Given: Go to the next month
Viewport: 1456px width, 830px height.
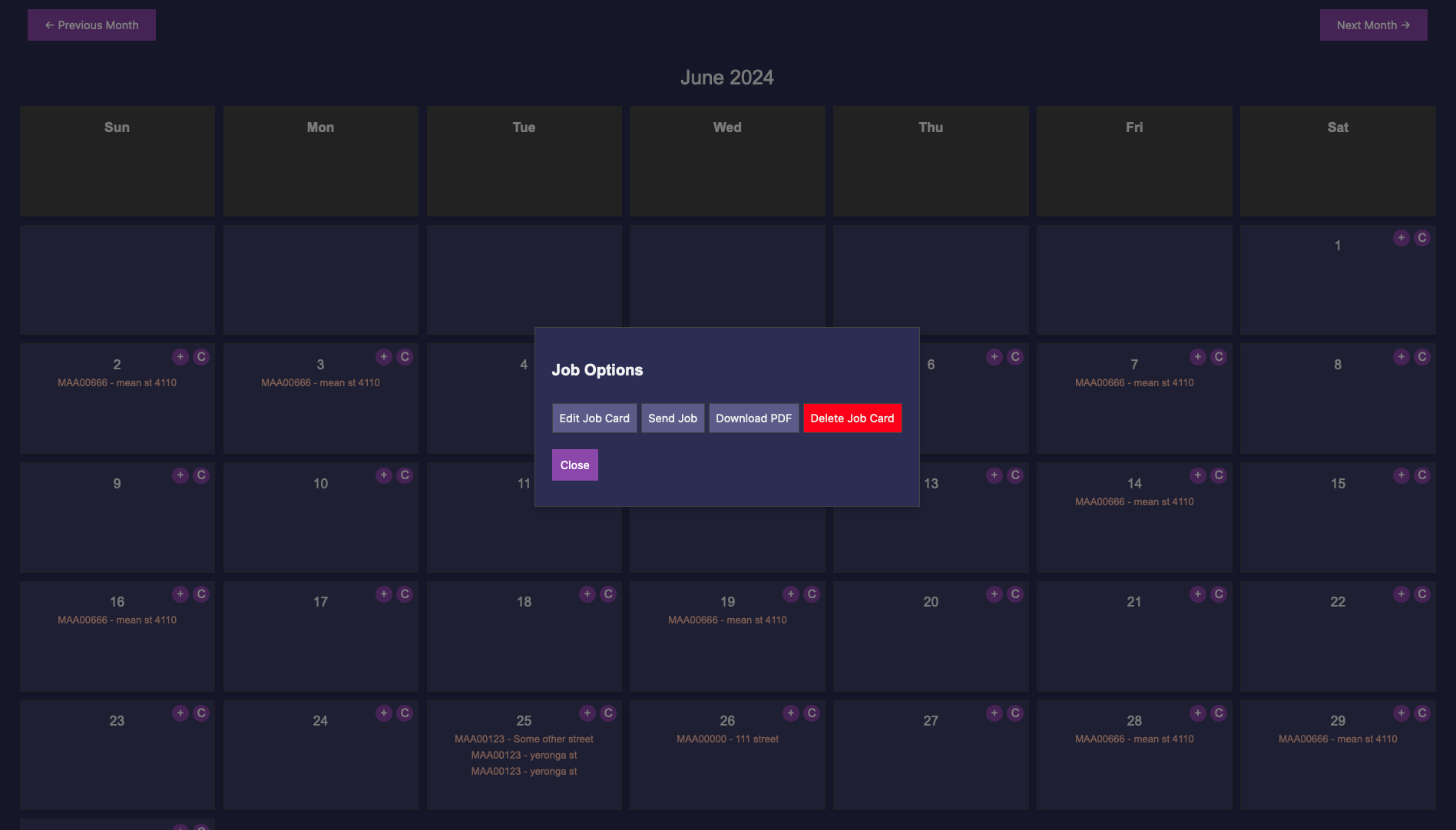Looking at the screenshot, I should (x=1373, y=25).
